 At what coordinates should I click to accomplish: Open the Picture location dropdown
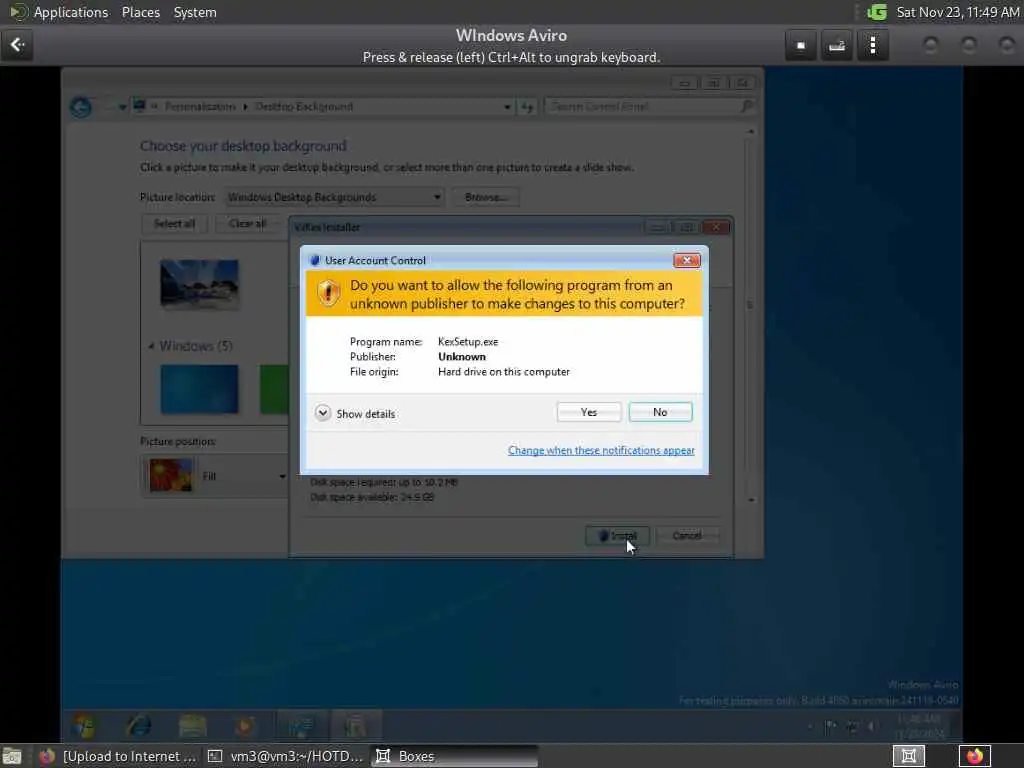[x=334, y=197]
